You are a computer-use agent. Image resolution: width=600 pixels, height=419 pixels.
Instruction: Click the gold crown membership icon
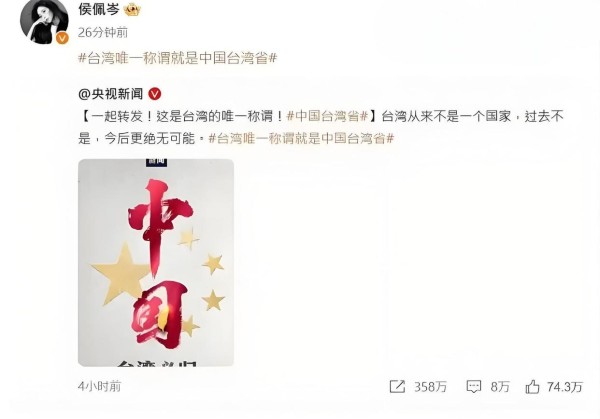click(132, 9)
